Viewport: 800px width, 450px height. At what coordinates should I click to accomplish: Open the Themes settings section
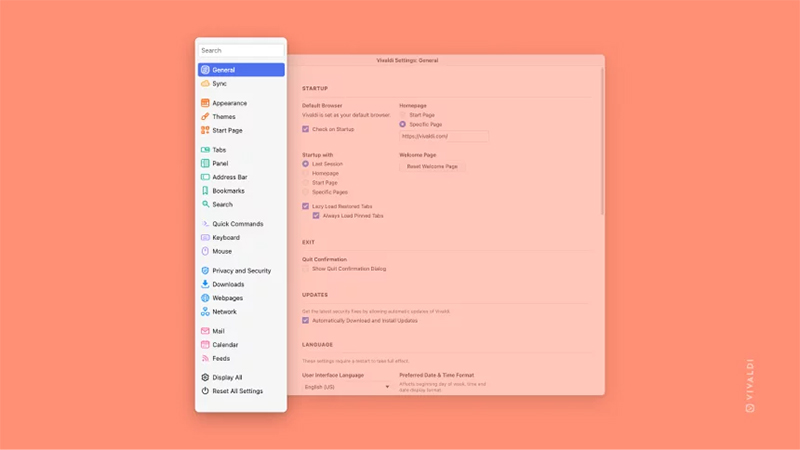[241, 117]
